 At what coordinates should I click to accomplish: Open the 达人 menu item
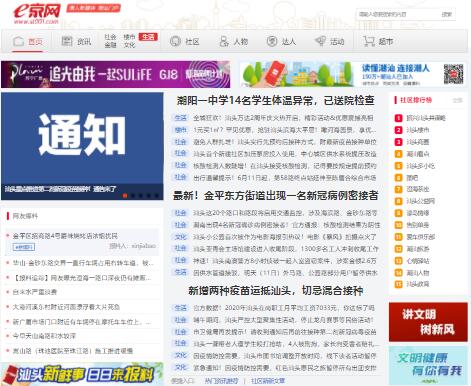pyautogui.click(x=289, y=42)
